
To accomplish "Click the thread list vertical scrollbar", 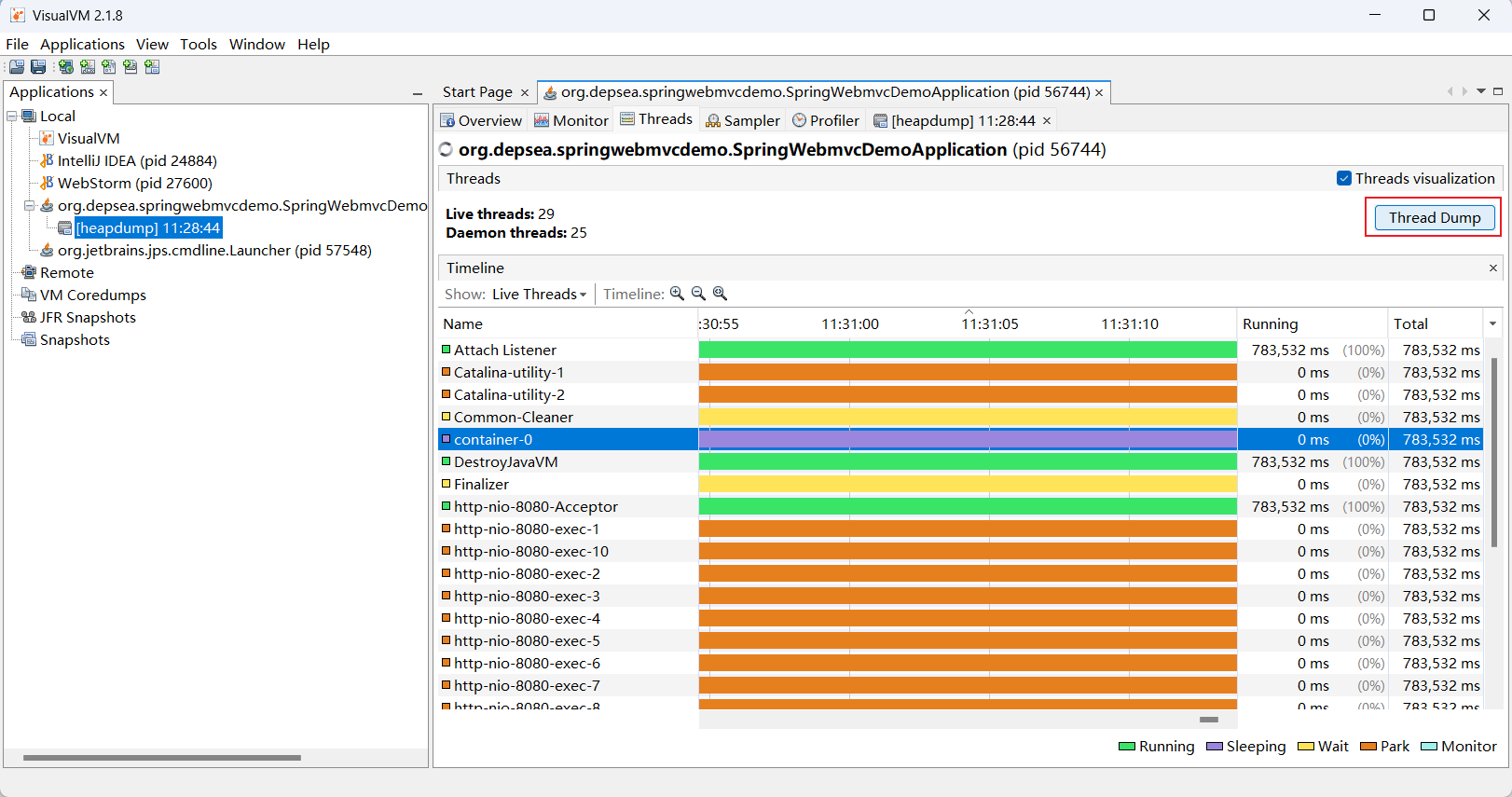I will 1493,447.
